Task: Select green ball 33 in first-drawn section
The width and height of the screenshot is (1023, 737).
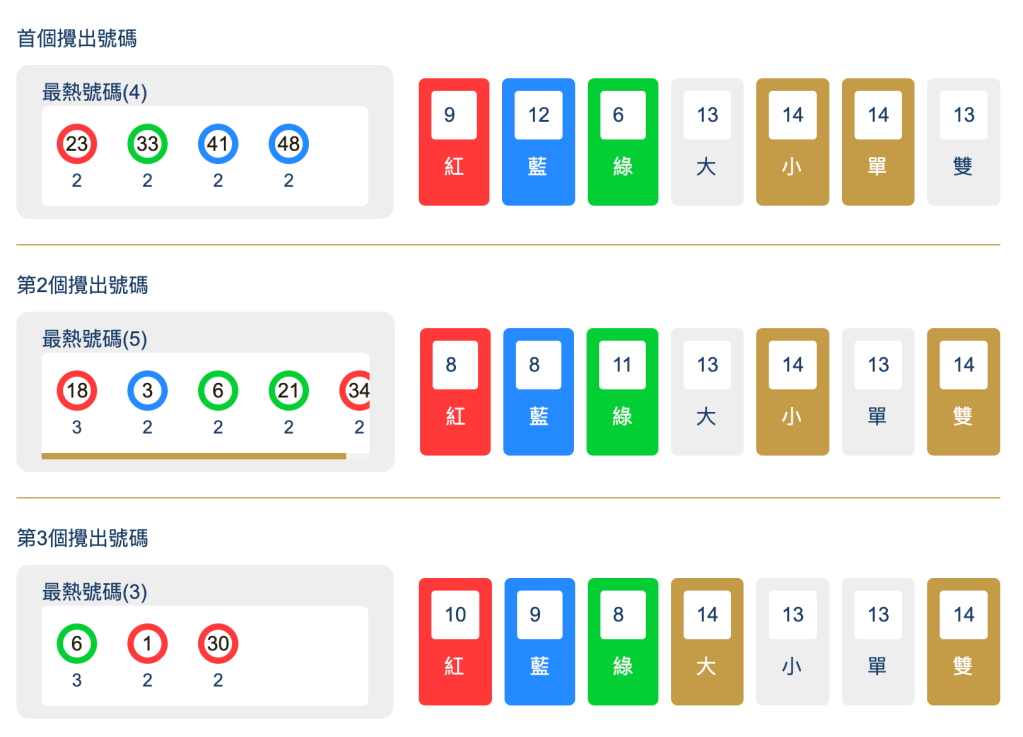Action: (x=147, y=144)
